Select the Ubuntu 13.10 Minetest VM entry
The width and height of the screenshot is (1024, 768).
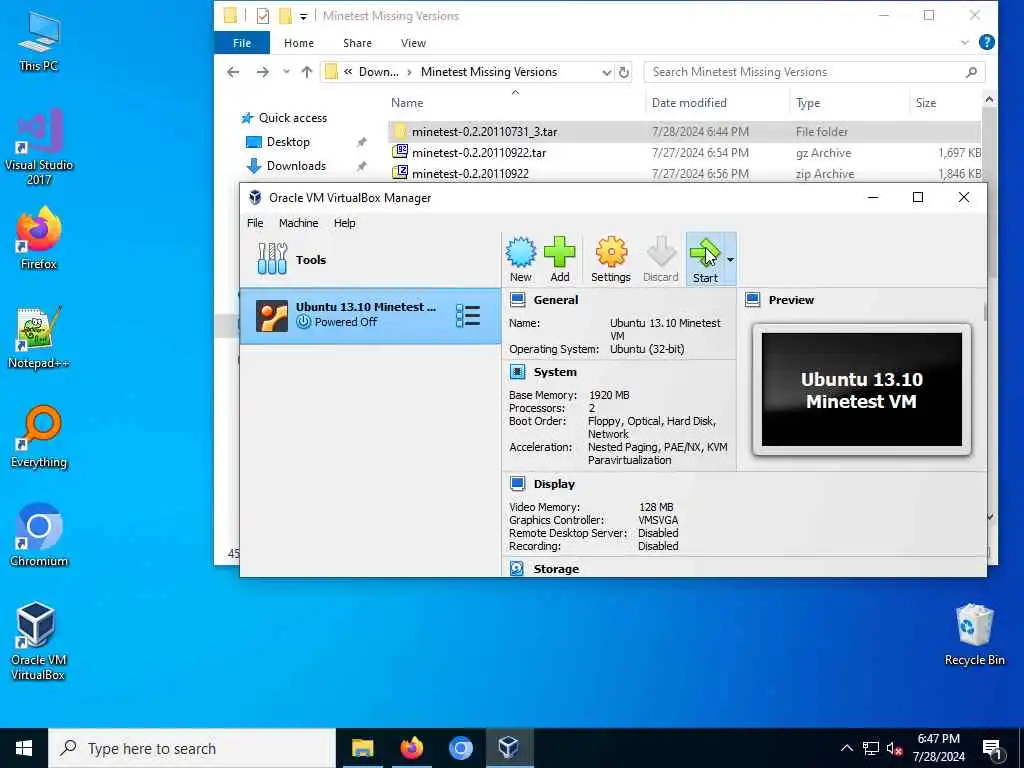tap(370, 315)
